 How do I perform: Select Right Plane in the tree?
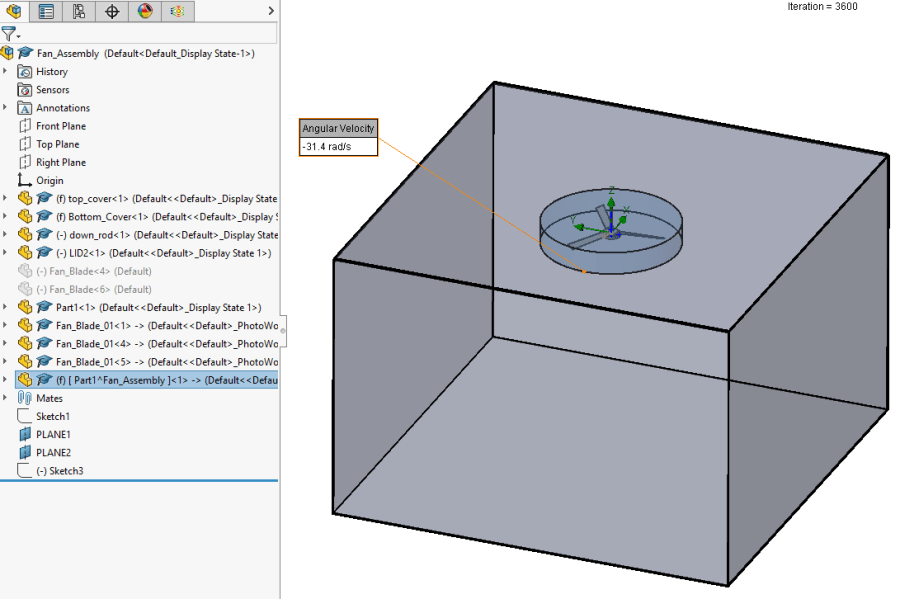(x=61, y=162)
